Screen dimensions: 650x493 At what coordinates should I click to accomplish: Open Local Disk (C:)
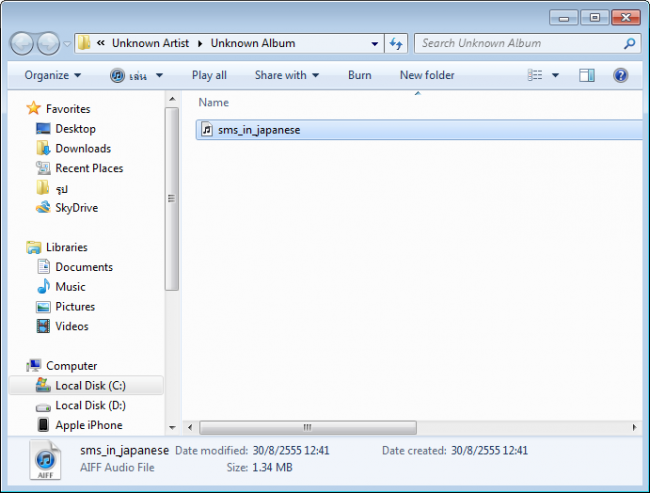pyautogui.click(x=90, y=386)
